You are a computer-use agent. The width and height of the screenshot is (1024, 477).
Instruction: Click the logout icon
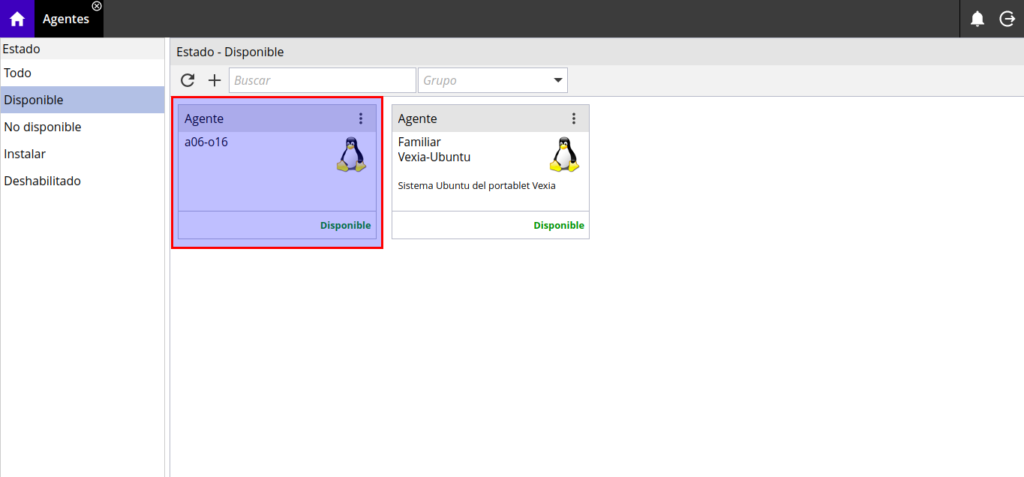(1007, 19)
